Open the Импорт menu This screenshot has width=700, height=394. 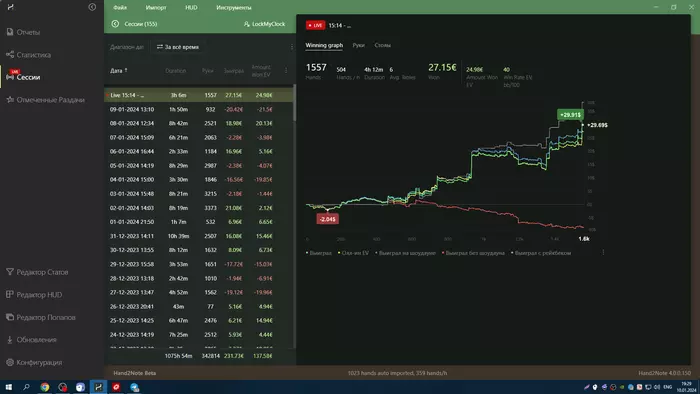(156, 7)
